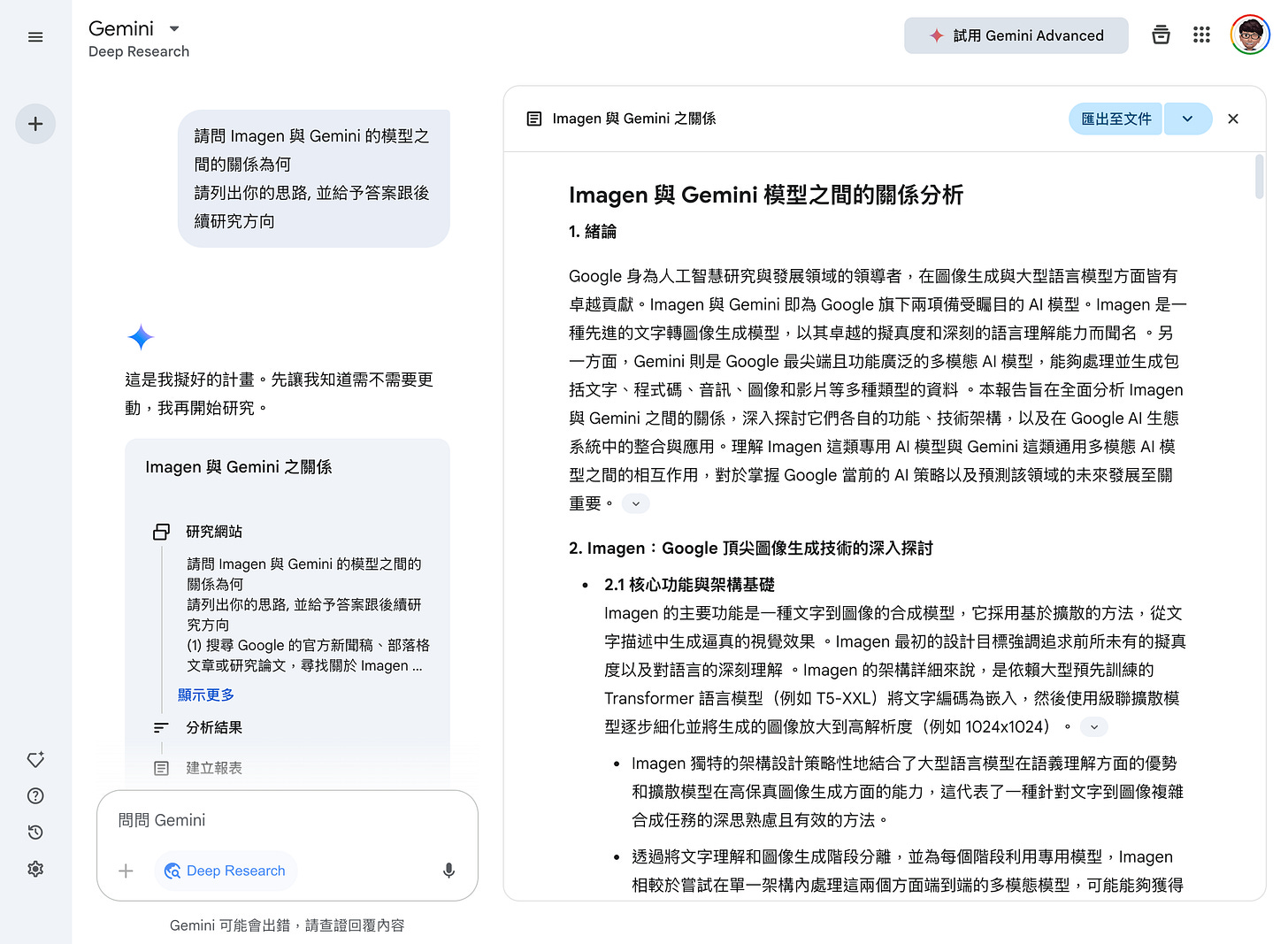Viewport: 1288px width, 944px height.
Task: Click the user prompt message bubble
Action: [314, 179]
